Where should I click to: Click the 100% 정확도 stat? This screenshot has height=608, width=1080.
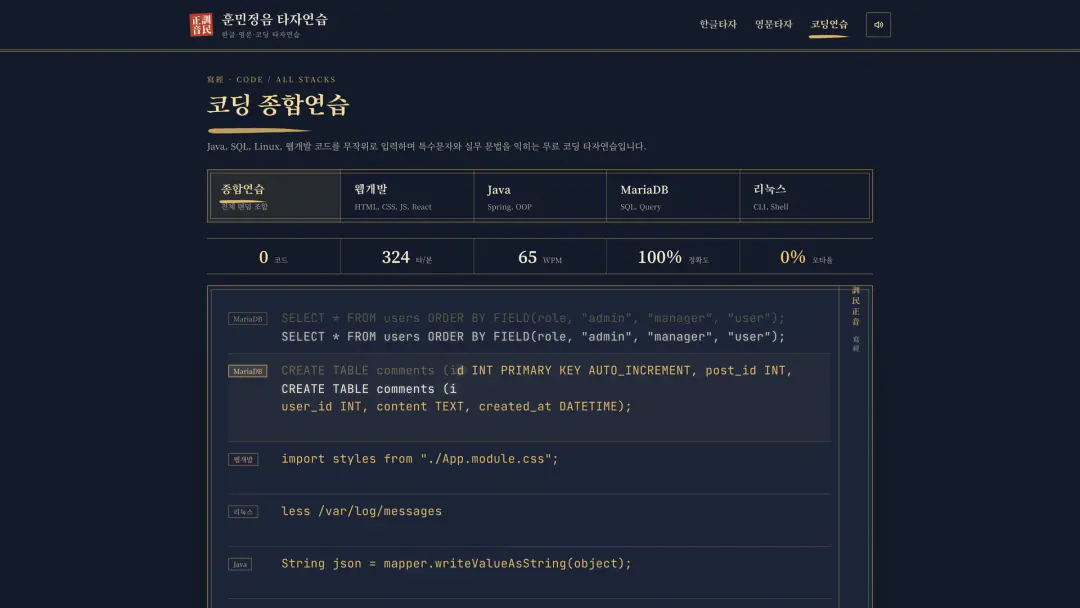[673, 257]
